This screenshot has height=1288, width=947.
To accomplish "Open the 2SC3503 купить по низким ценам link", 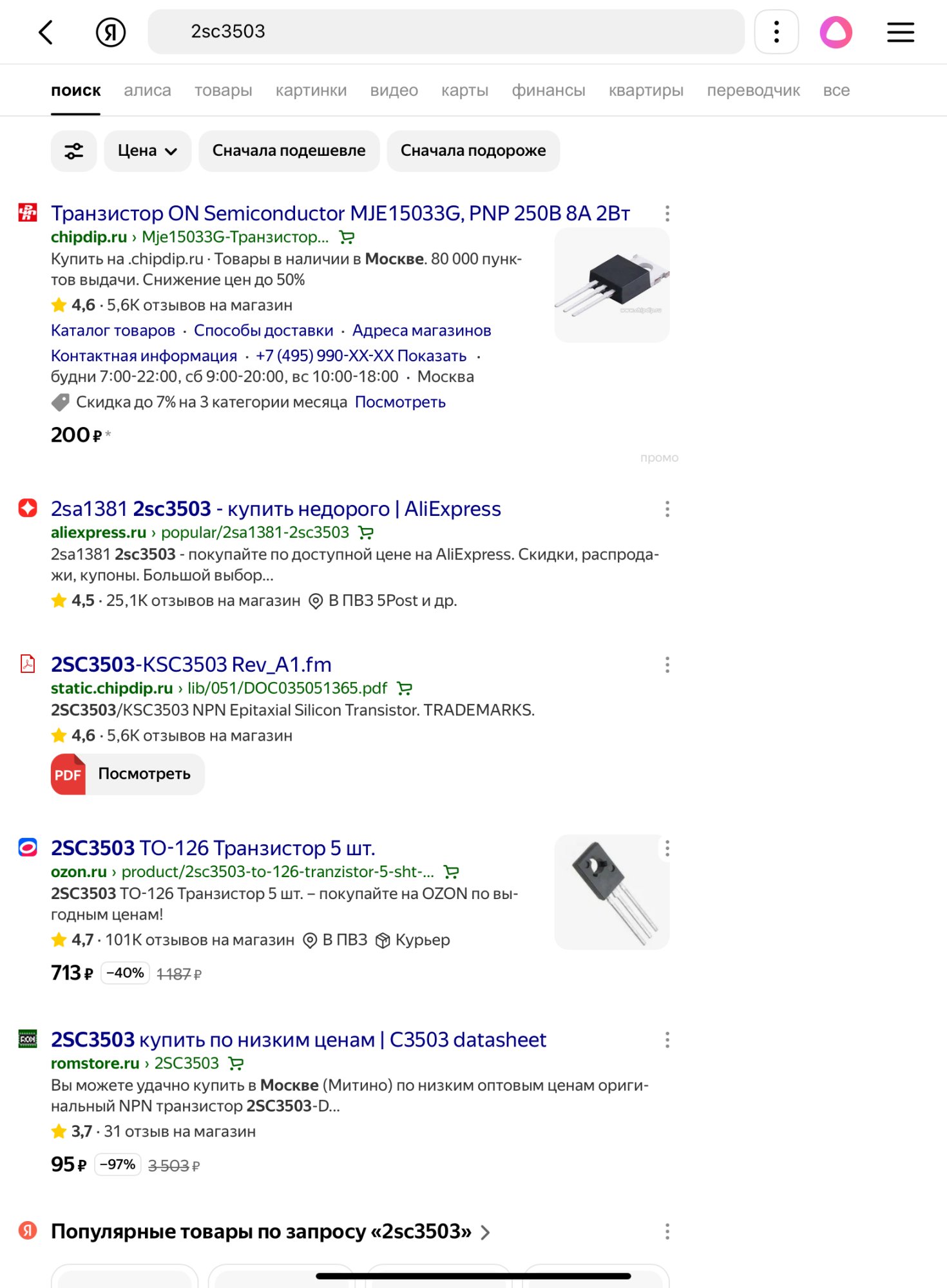I will 298,1039.
